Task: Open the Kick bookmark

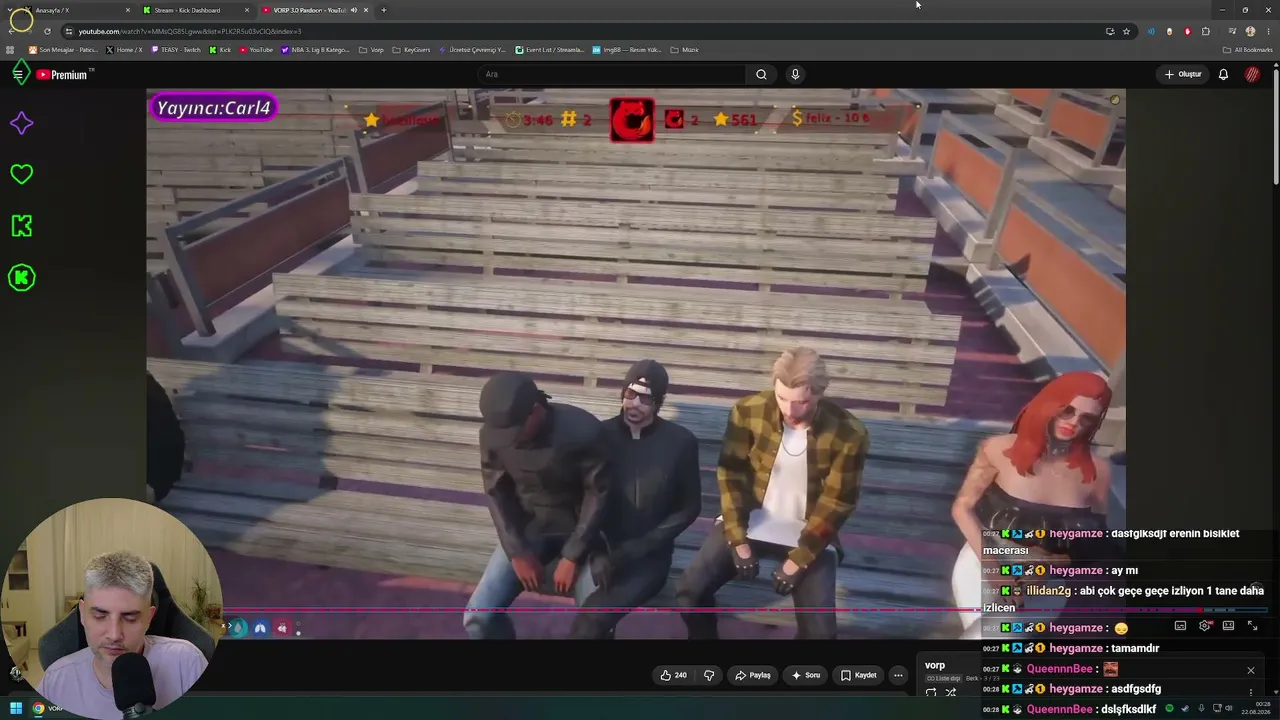Action: pos(220,49)
